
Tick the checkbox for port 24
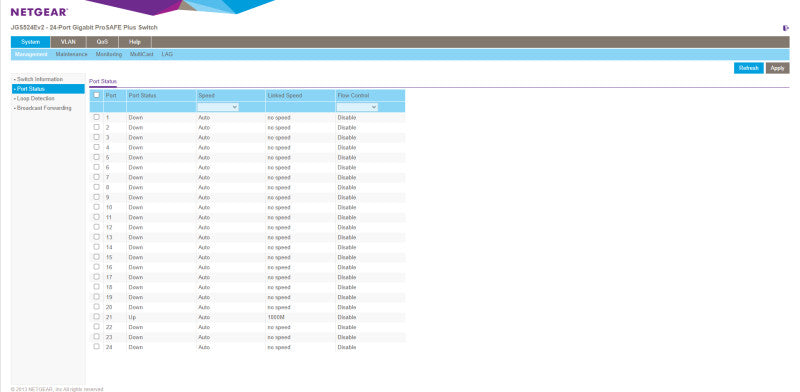(x=96, y=346)
